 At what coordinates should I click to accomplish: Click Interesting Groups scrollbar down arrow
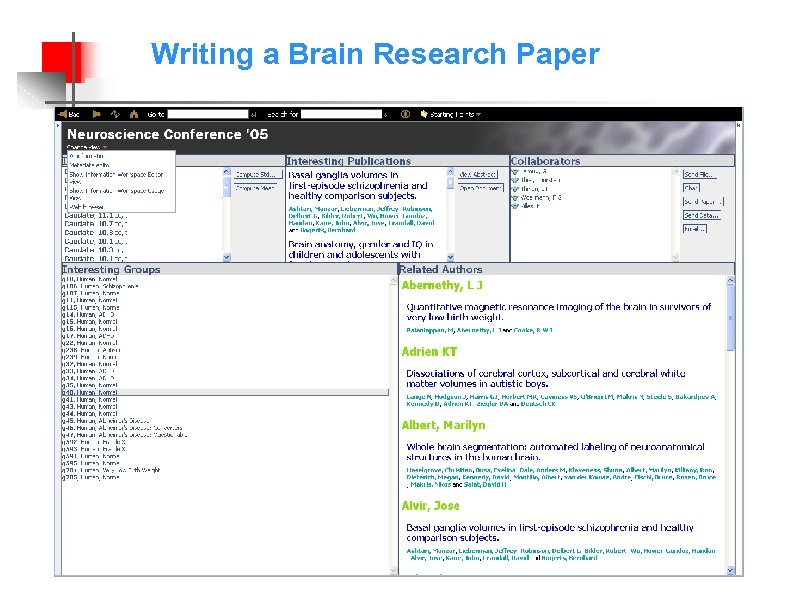pyautogui.click(x=394, y=570)
